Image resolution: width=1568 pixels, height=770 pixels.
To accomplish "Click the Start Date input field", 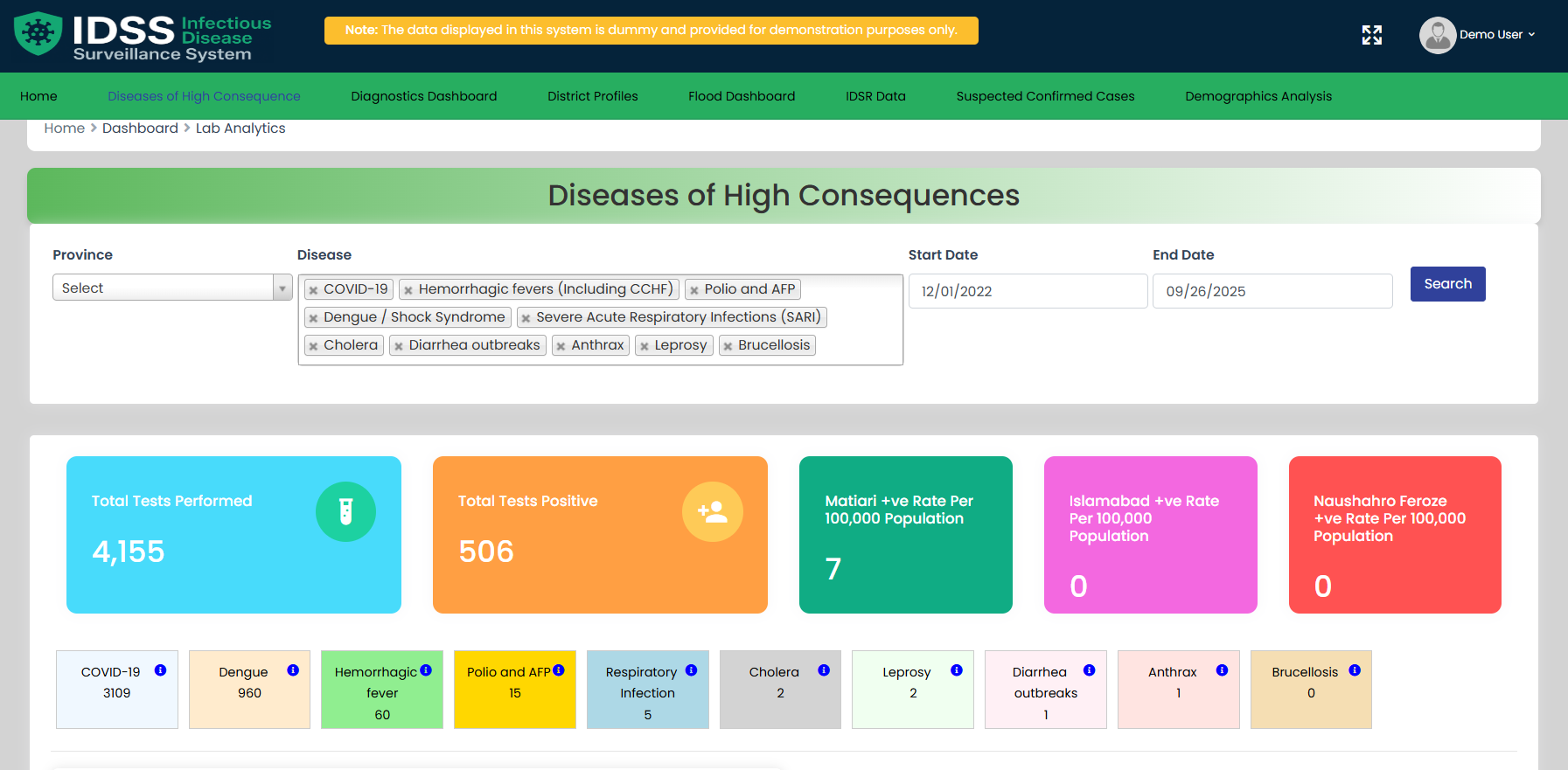I will tap(1028, 291).
